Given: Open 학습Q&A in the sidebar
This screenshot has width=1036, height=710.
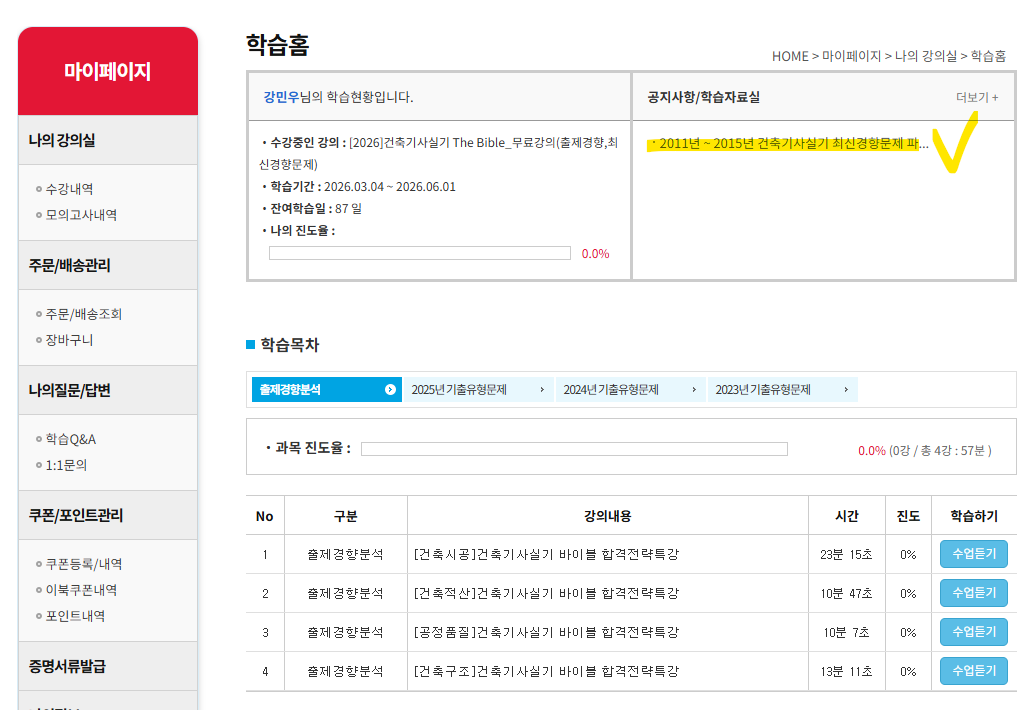Looking at the screenshot, I should (x=71, y=439).
